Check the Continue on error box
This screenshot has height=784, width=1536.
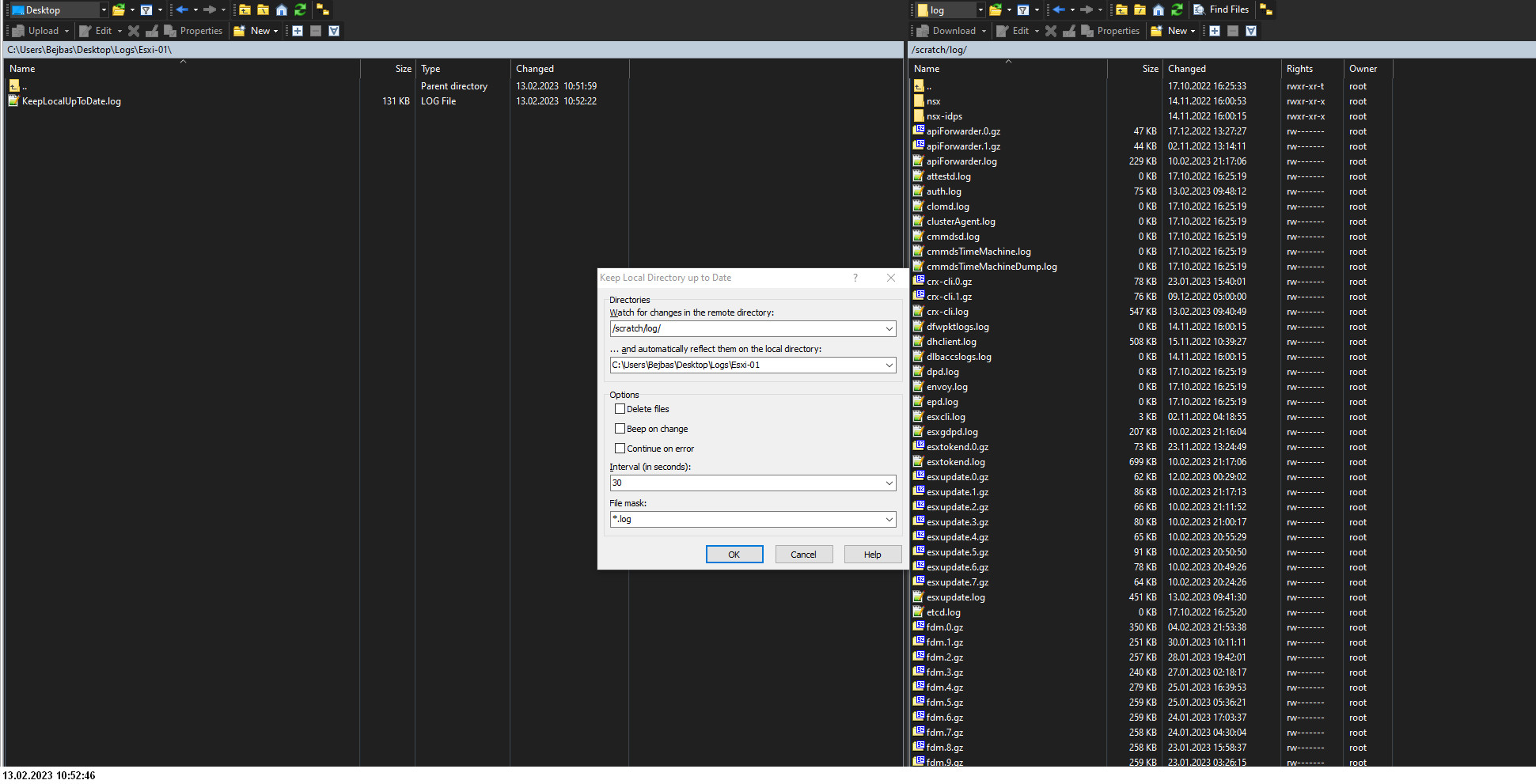coord(620,449)
